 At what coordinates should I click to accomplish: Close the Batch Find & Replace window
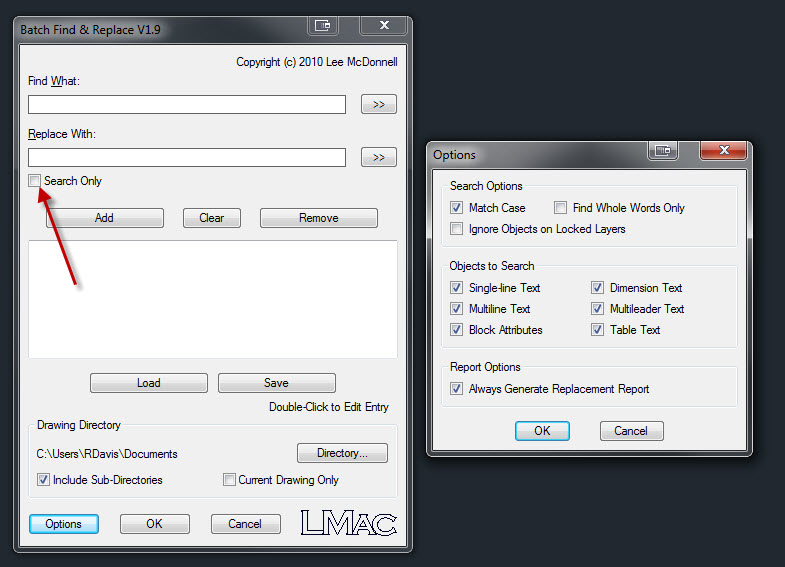383,25
